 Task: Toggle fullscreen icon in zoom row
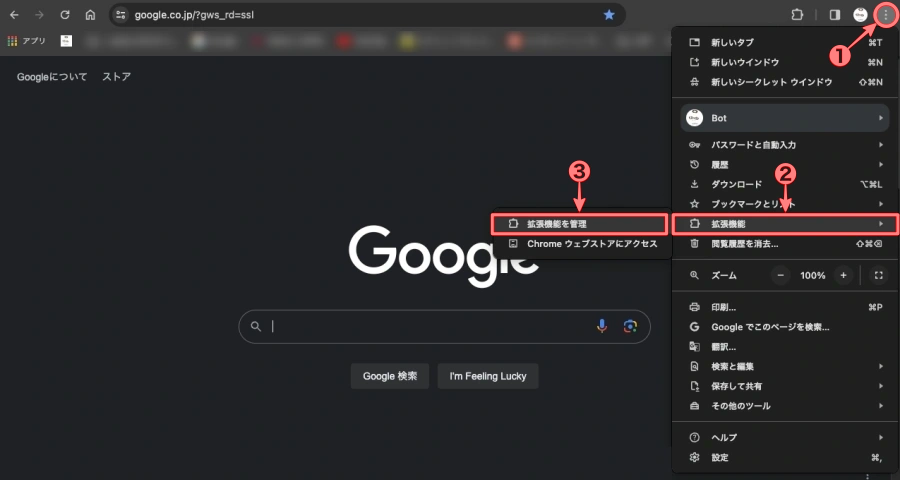(x=879, y=276)
